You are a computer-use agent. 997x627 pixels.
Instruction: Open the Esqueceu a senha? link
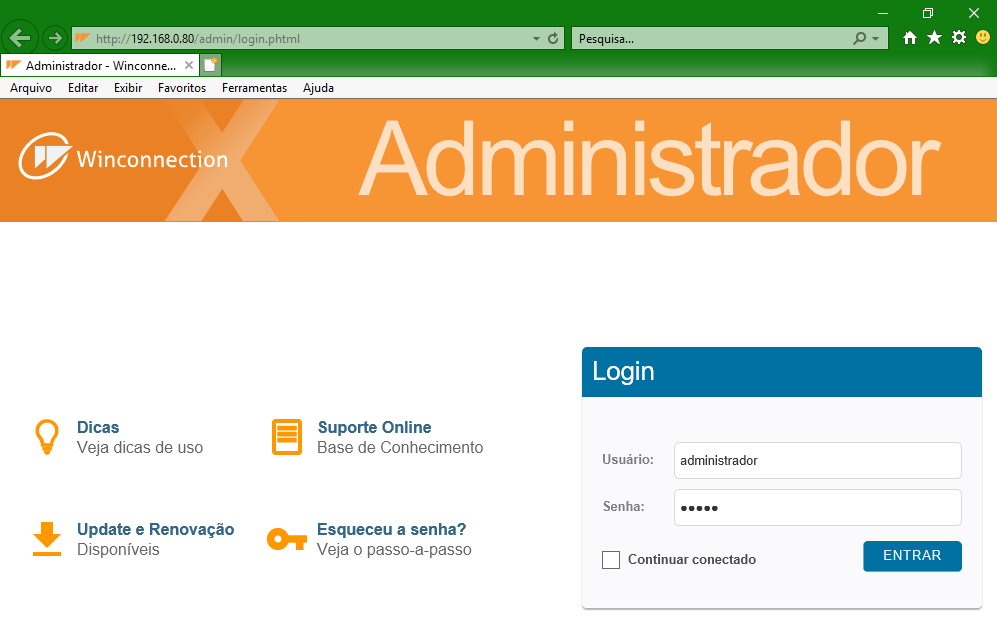[392, 529]
